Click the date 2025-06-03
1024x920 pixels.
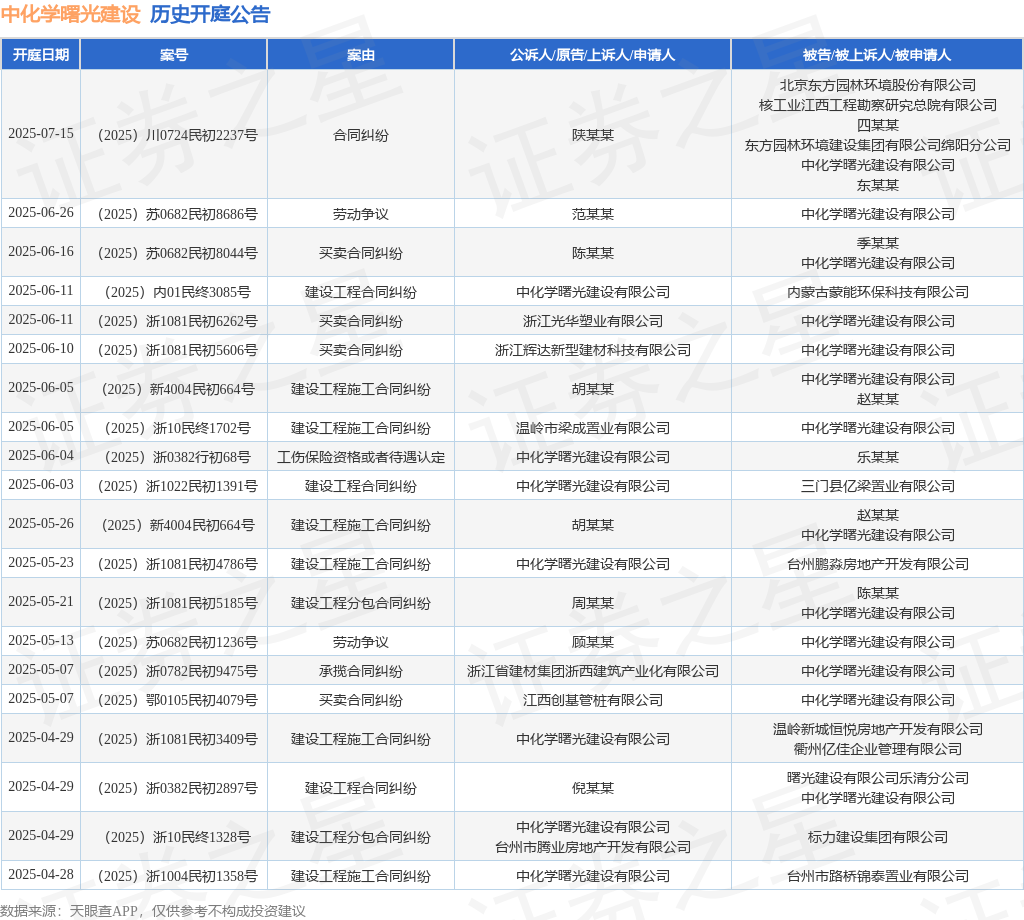(x=40, y=484)
